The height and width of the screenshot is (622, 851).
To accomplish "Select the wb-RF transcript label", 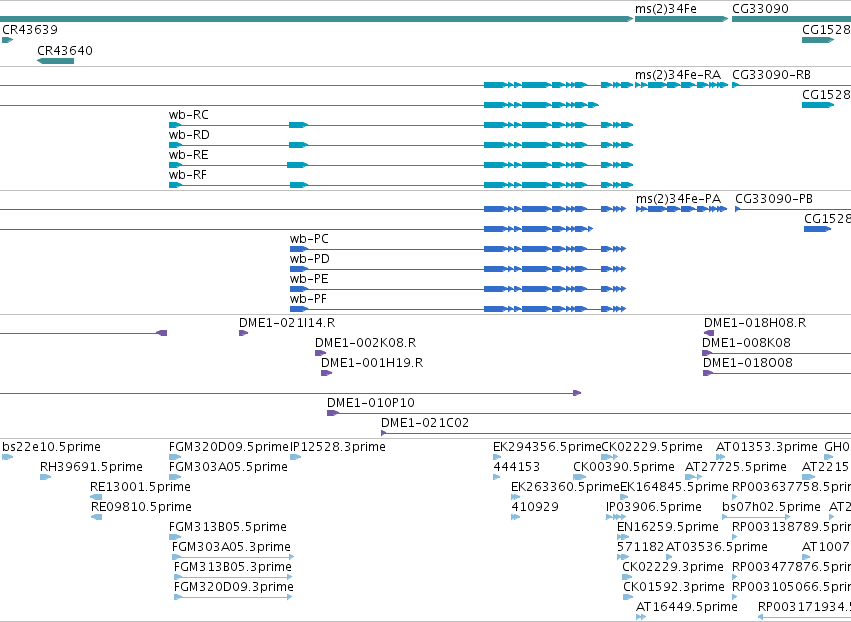I will pos(188,175).
